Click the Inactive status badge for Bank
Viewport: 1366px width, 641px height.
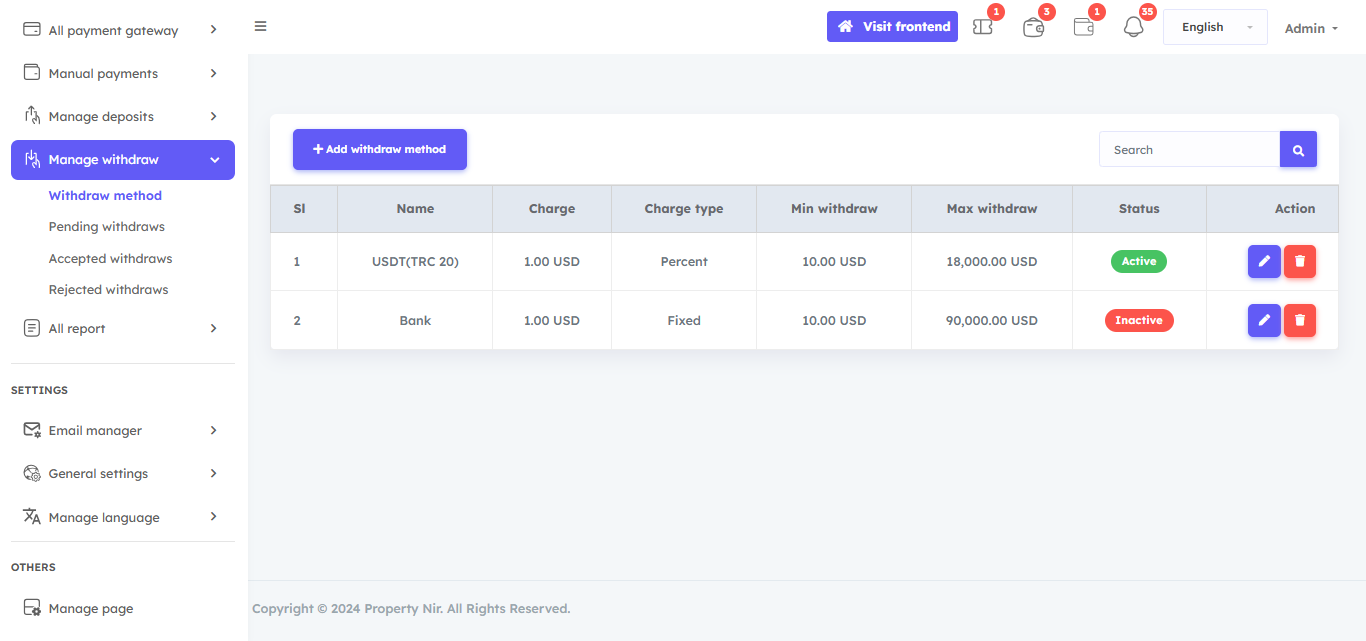1138,320
